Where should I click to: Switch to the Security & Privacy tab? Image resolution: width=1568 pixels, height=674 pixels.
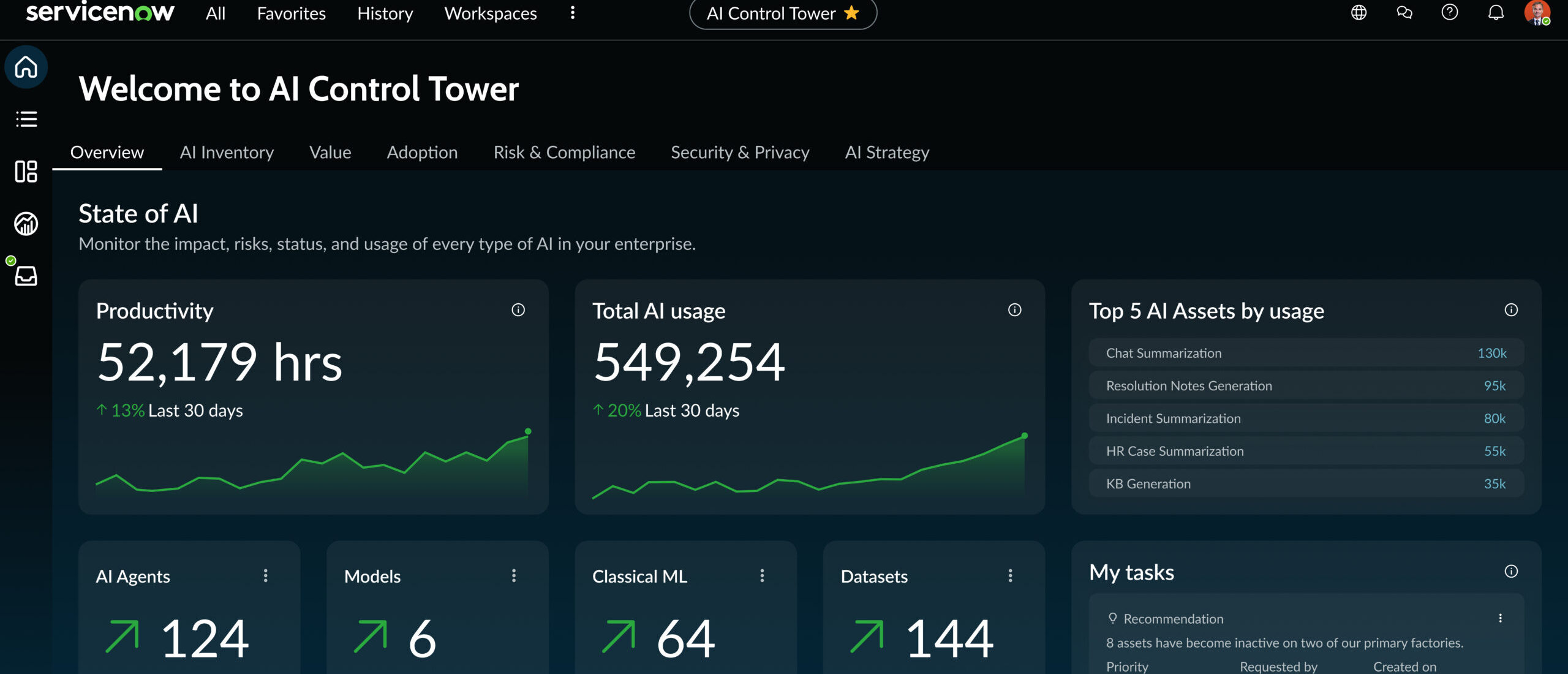[740, 152]
